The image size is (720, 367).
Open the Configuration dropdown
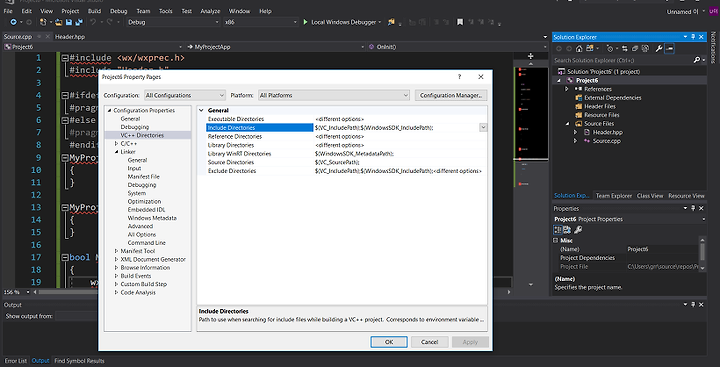click(185, 96)
